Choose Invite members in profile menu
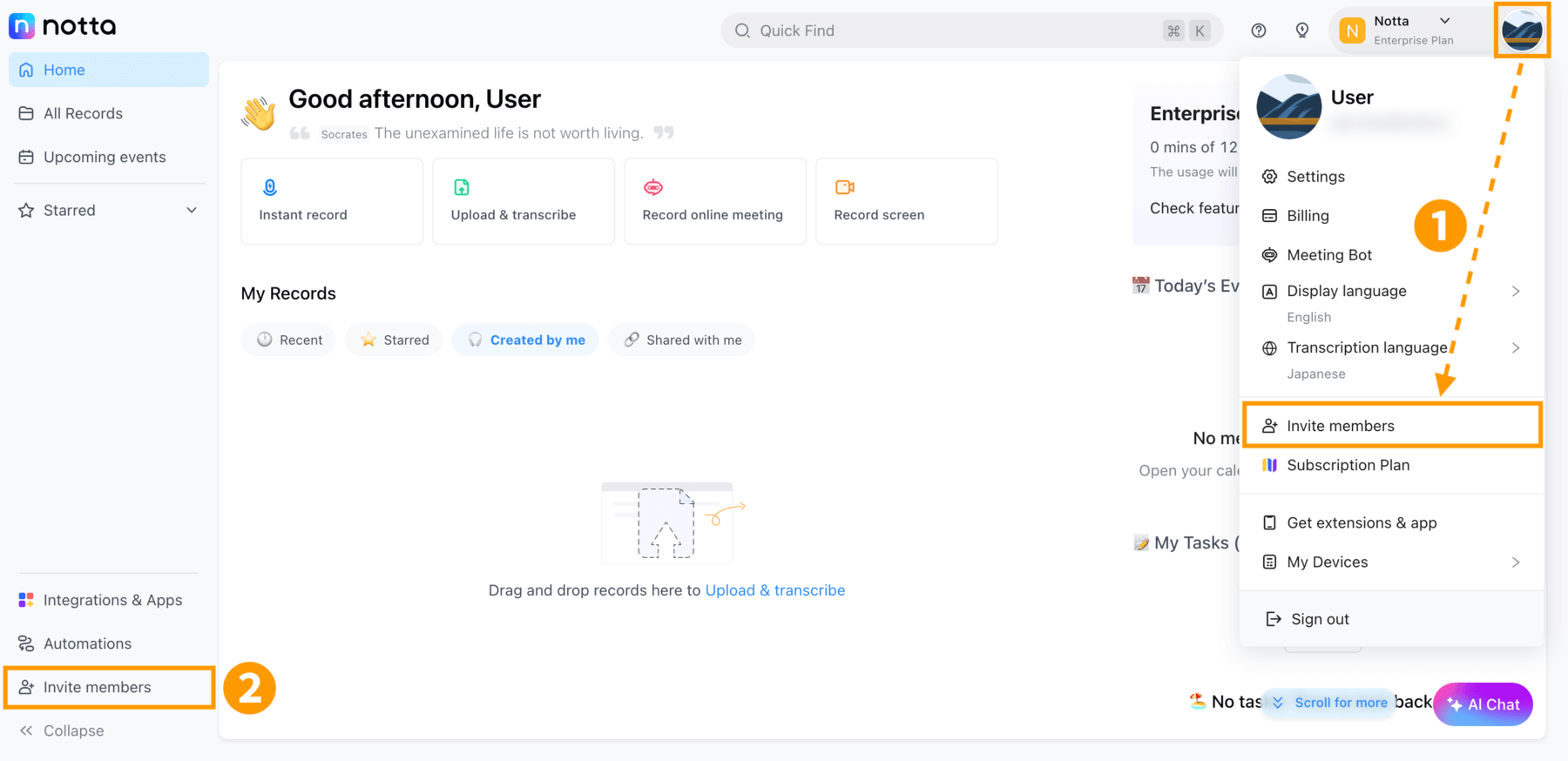1568x761 pixels. click(x=1392, y=426)
